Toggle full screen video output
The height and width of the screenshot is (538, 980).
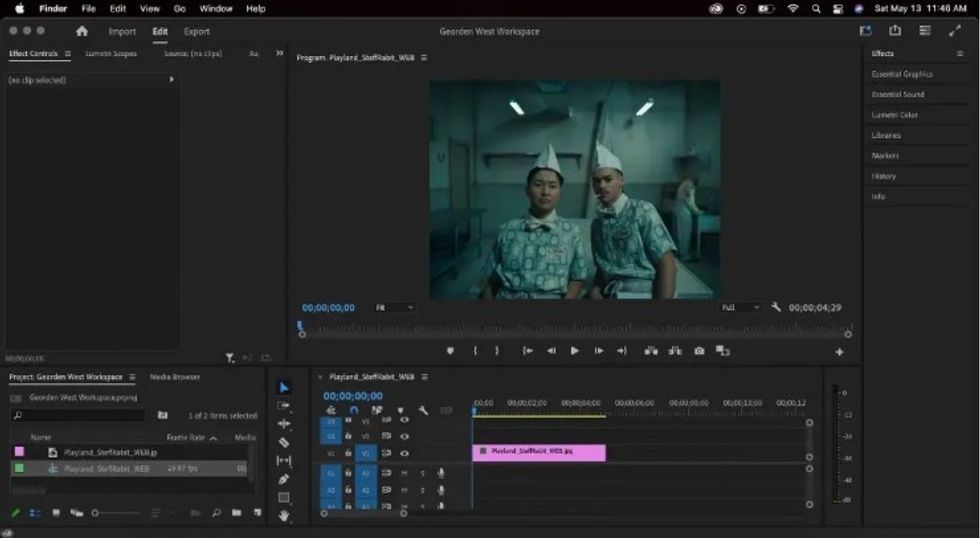coord(954,31)
